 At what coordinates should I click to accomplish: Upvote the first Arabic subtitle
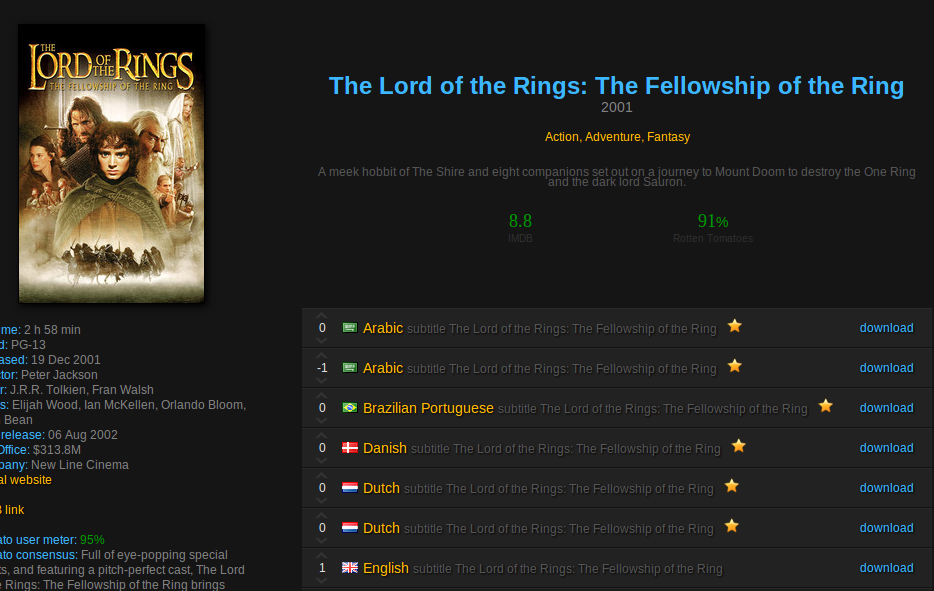tap(322, 315)
